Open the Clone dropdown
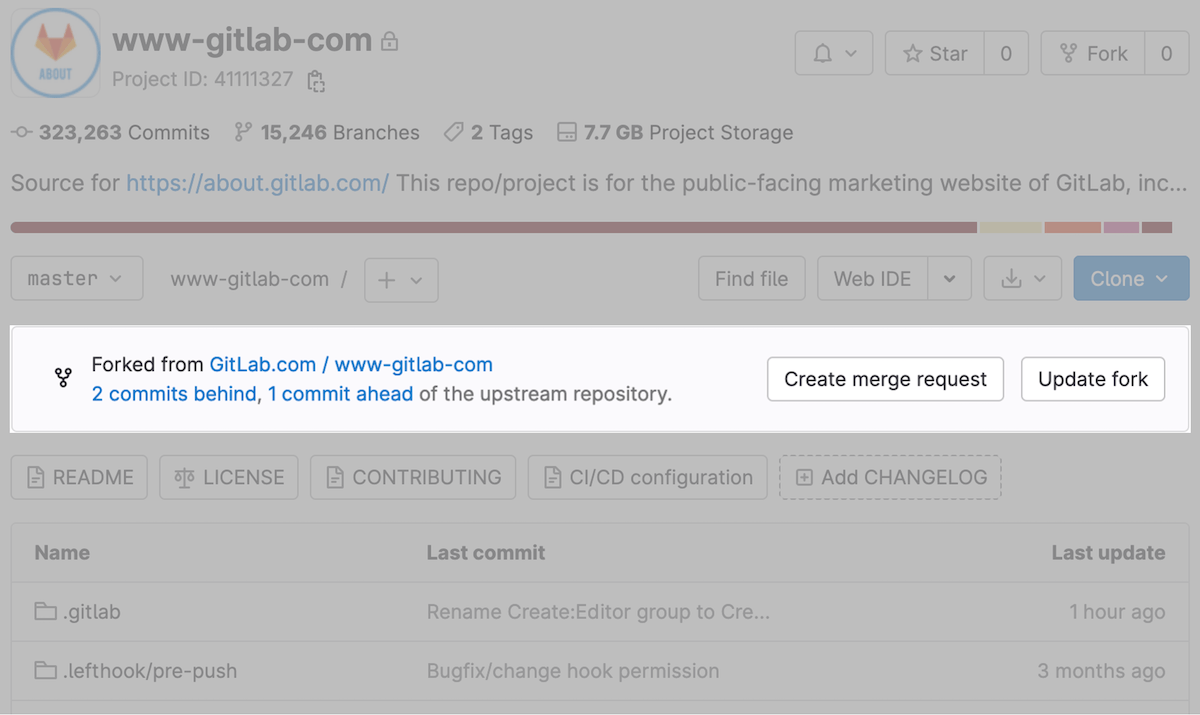This screenshot has width=1200, height=715. 1131,278
